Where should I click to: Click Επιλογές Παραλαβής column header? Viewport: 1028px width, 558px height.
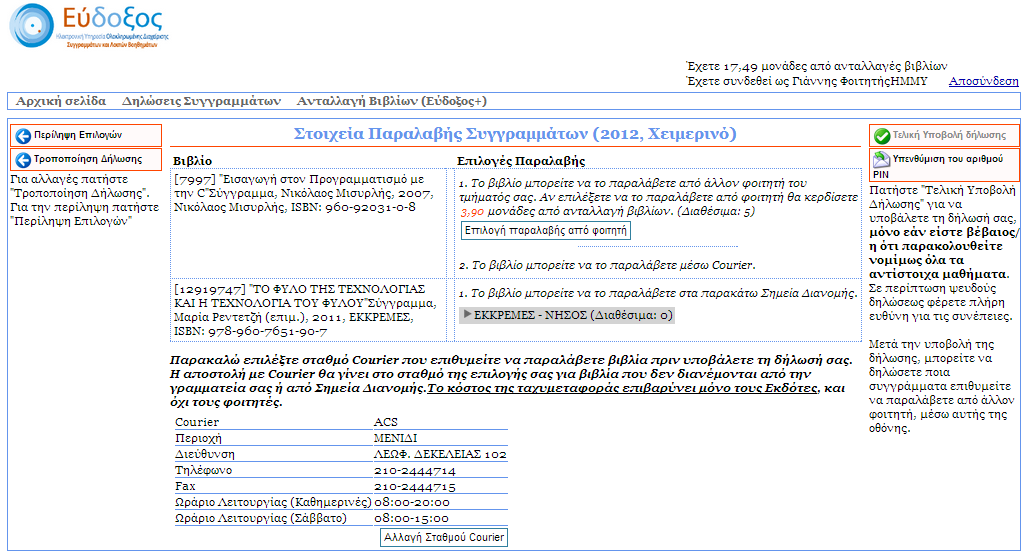tap(521, 161)
